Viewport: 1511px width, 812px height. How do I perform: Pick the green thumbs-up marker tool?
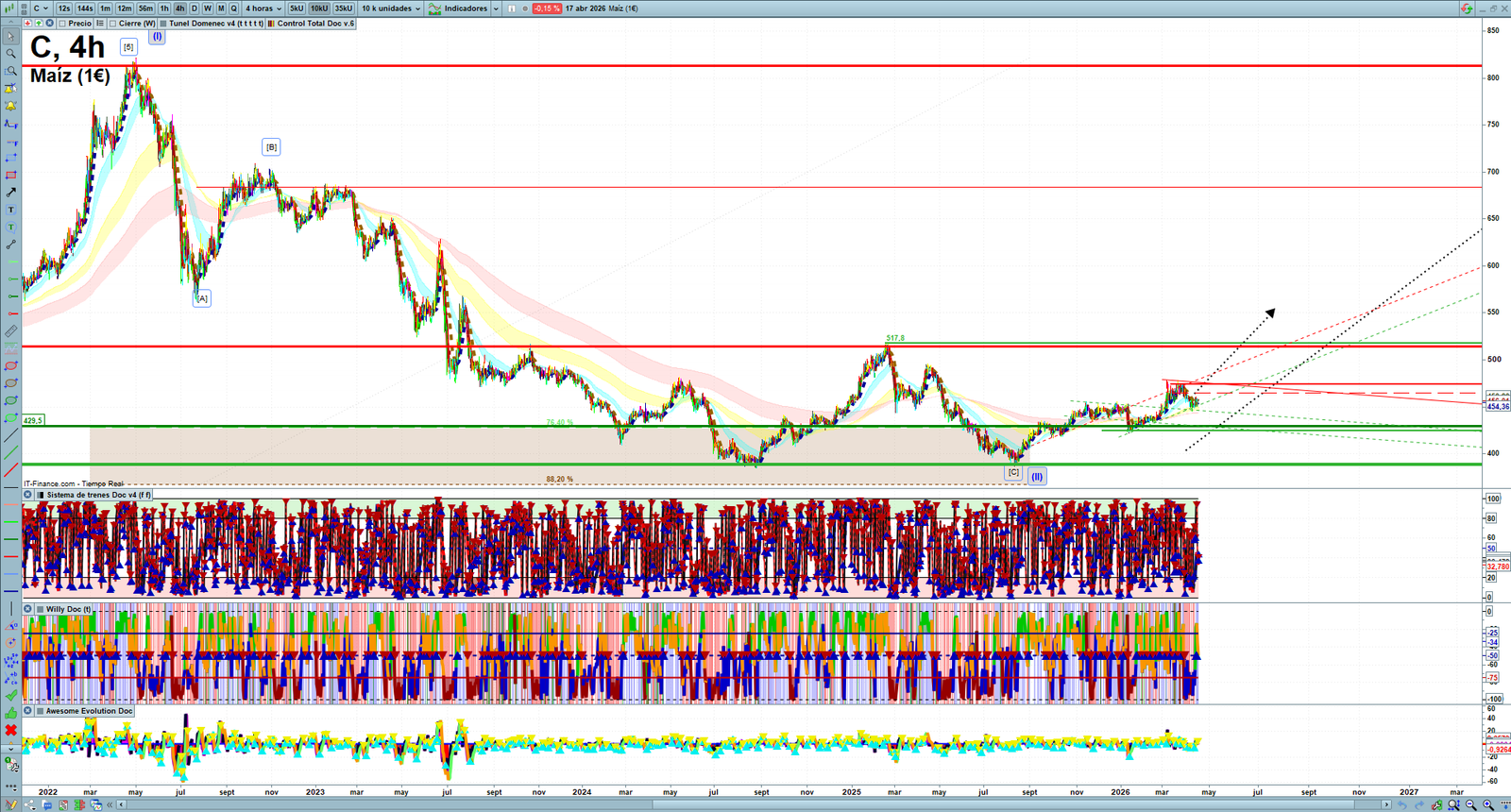tap(10, 713)
